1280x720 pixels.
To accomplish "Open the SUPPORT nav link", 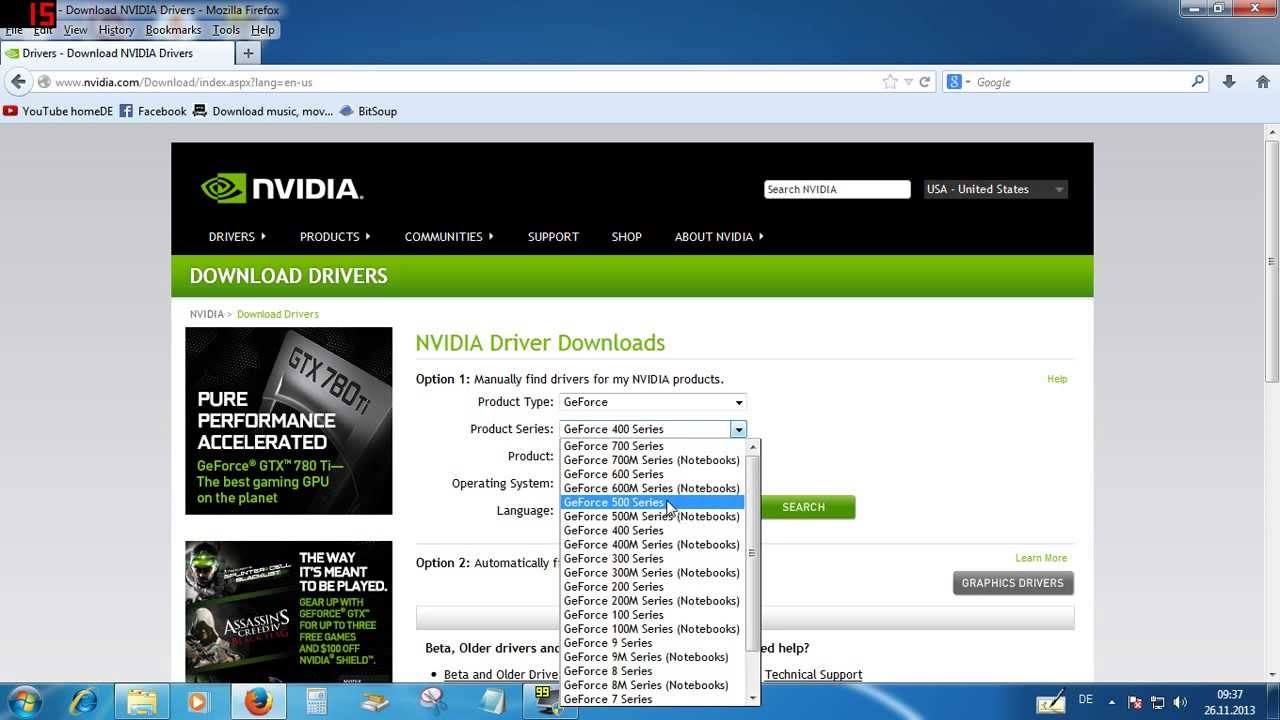I will click(x=553, y=237).
